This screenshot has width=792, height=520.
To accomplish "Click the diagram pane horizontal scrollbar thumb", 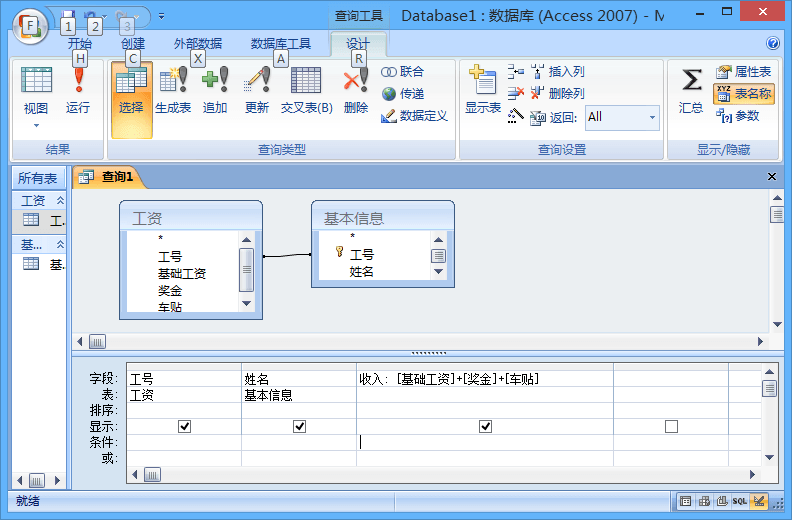I will click(97, 342).
